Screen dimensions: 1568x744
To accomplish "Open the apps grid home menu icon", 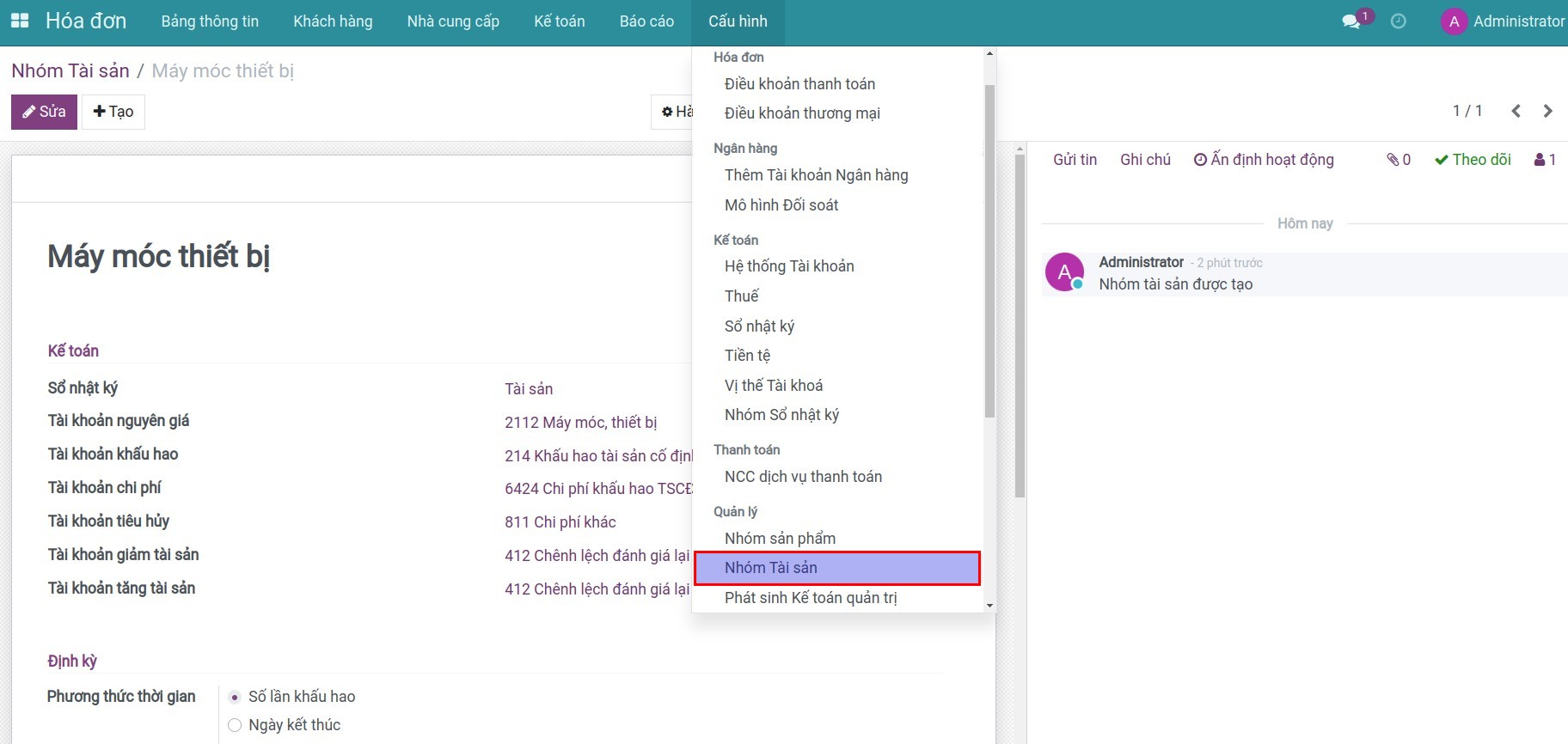I will pyautogui.click(x=19, y=21).
